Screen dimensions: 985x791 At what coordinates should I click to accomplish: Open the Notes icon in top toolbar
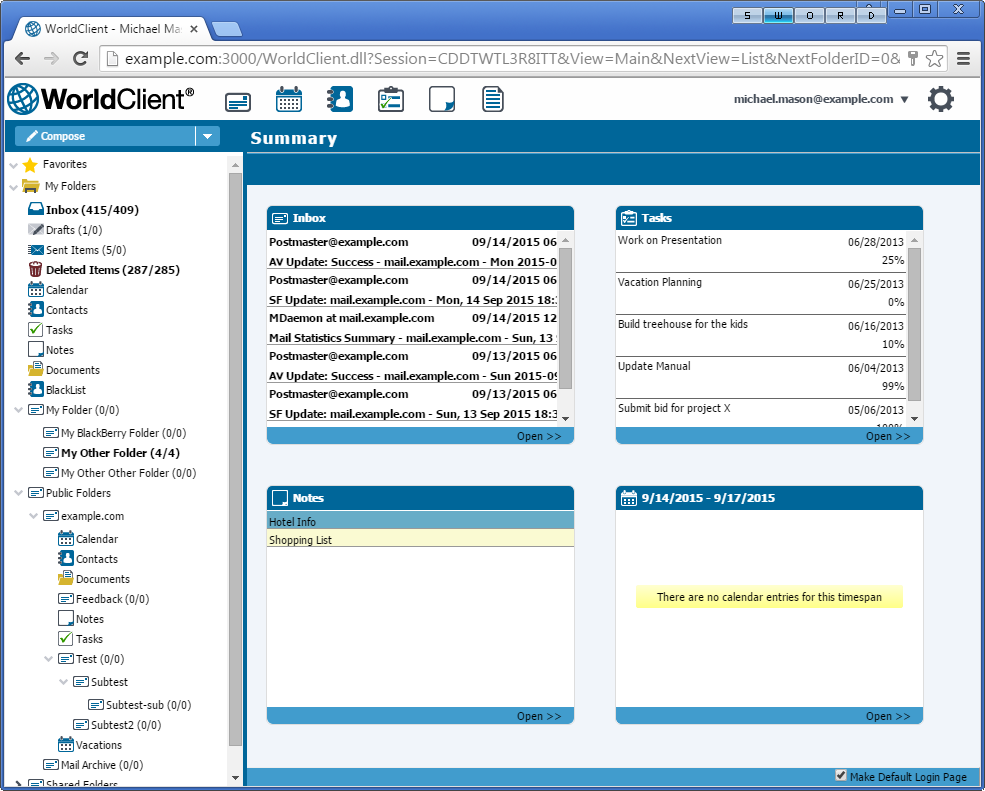click(x=441, y=99)
